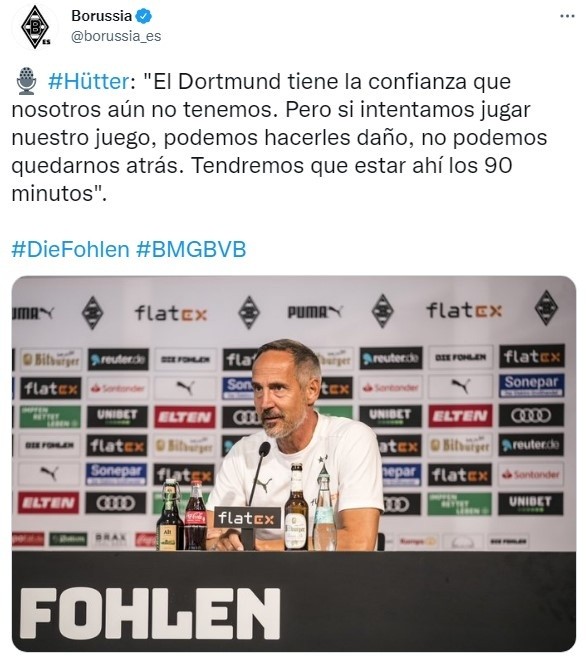Click the red ELTEN logo at bottom left

coord(48,503)
